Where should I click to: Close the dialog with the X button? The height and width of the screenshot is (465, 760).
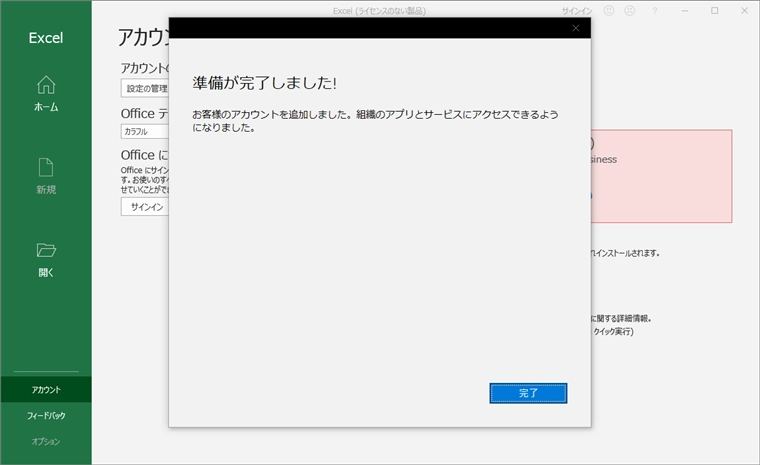tap(576, 28)
